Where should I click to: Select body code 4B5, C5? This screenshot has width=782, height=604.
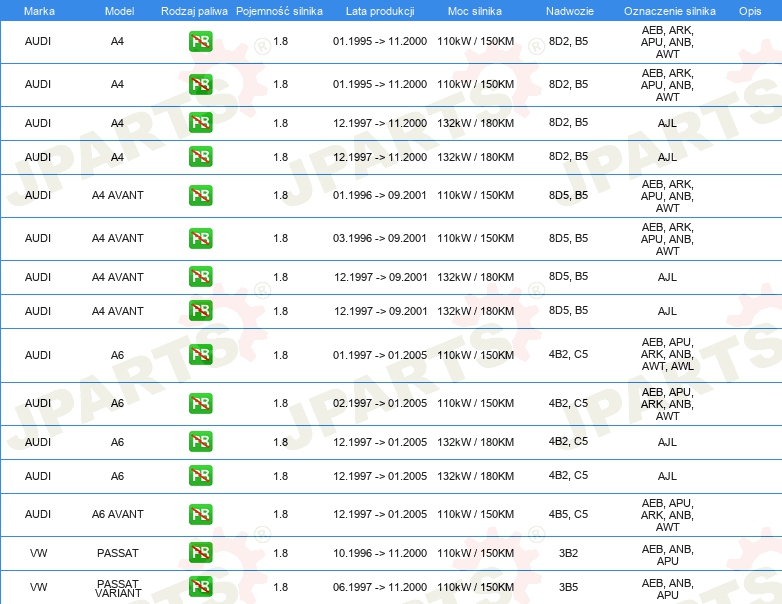[568, 514]
